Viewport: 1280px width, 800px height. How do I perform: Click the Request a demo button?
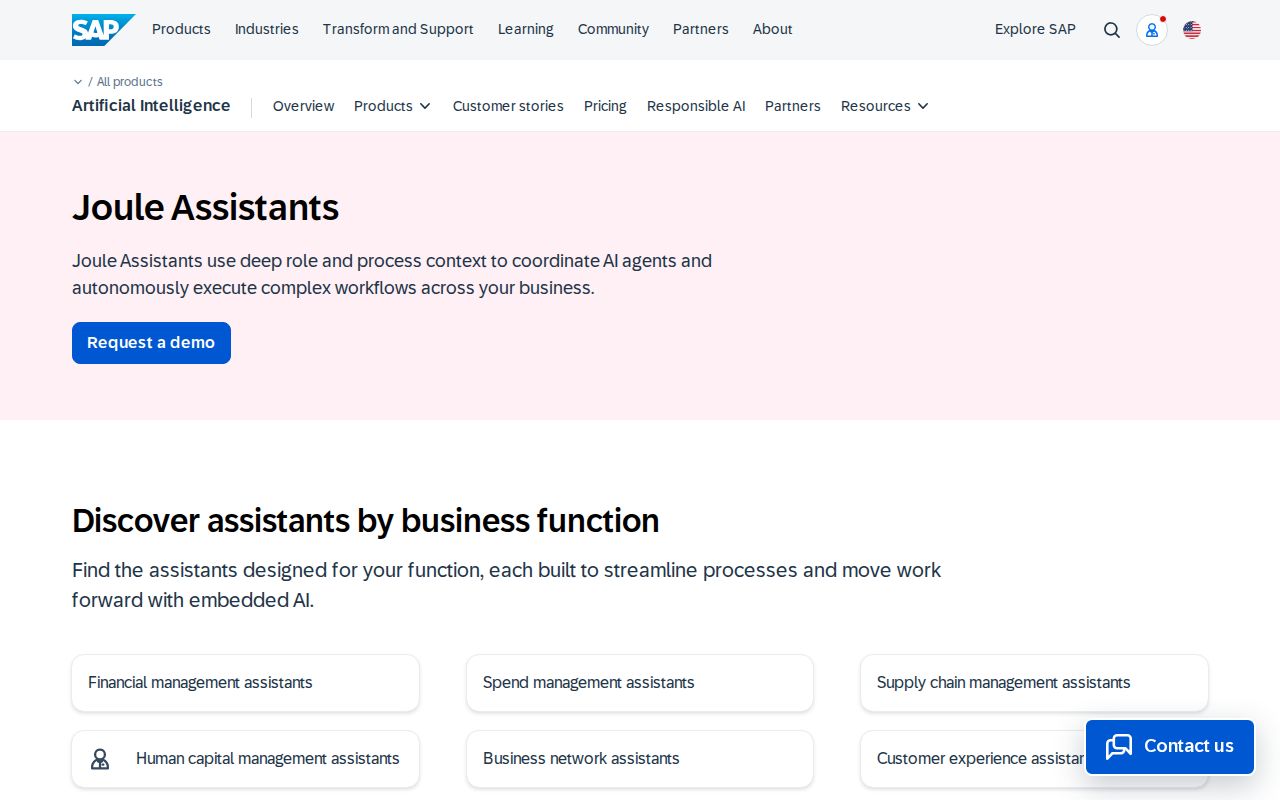tap(151, 343)
